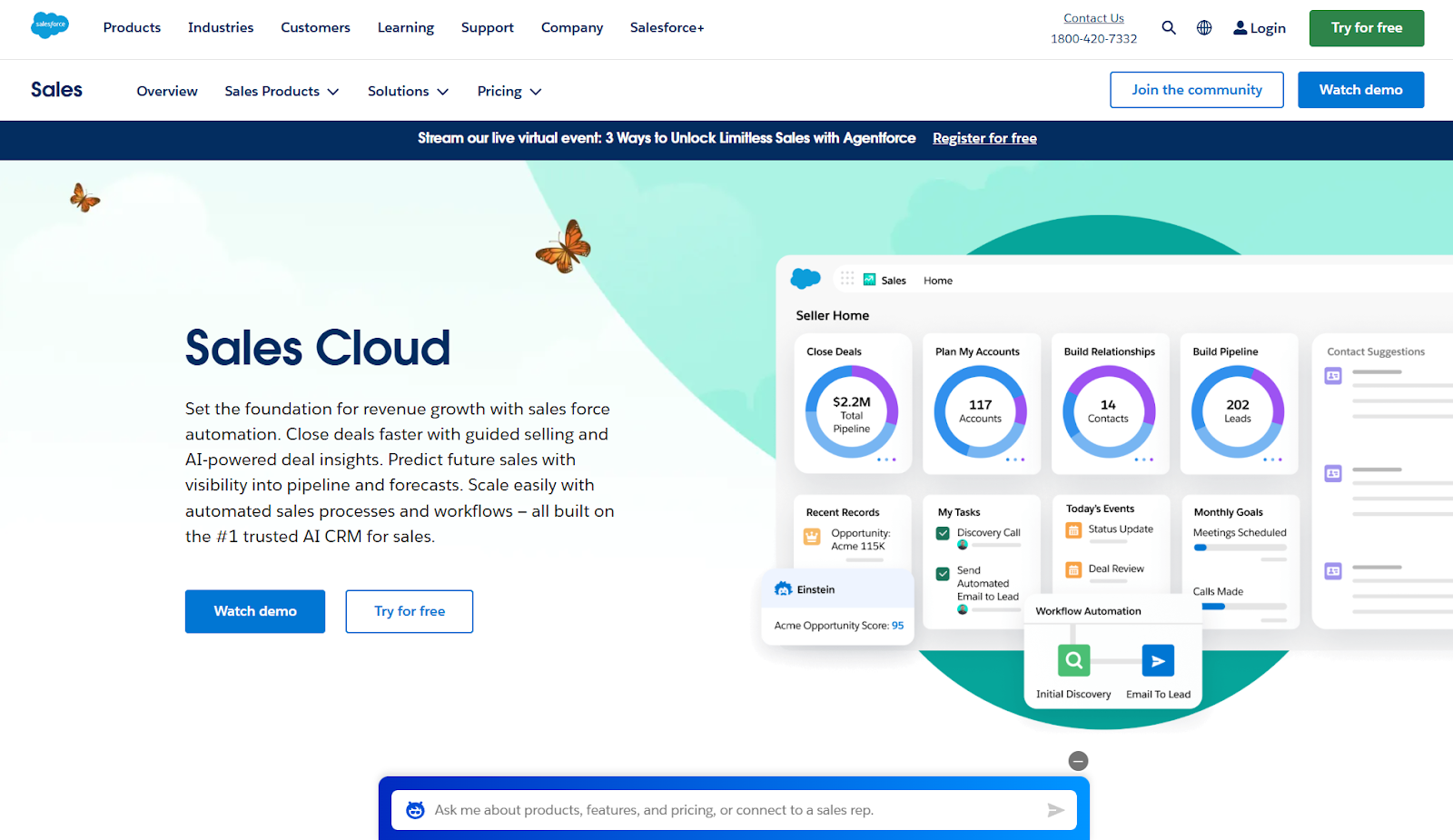
Task: Click the Contact Us link
Action: pyautogui.click(x=1093, y=18)
